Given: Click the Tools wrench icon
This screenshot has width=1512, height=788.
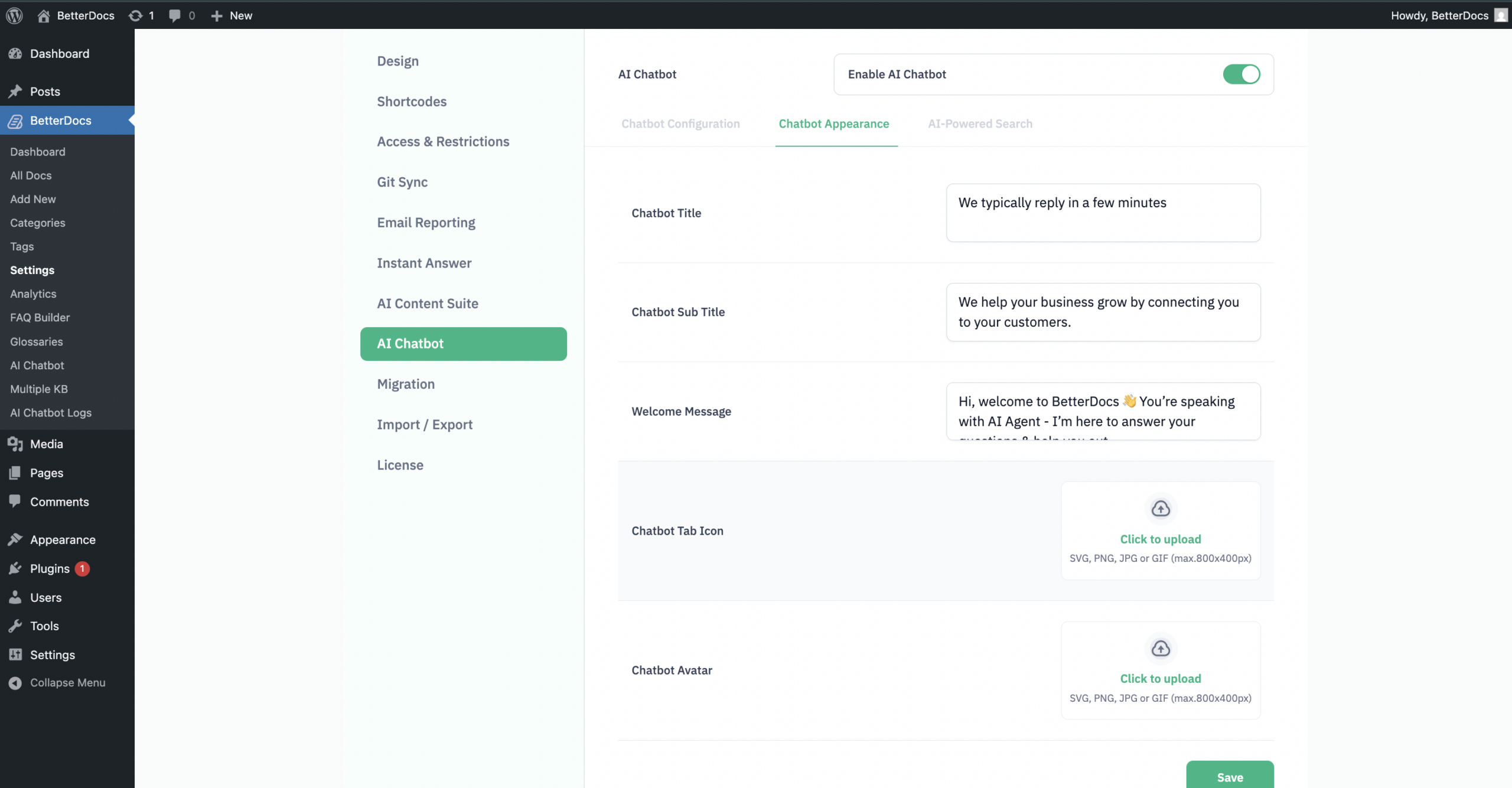Looking at the screenshot, I should pyautogui.click(x=15, y=626).
